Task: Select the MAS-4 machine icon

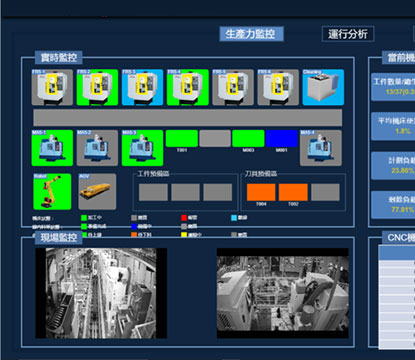Action: [x=321, y=148]
